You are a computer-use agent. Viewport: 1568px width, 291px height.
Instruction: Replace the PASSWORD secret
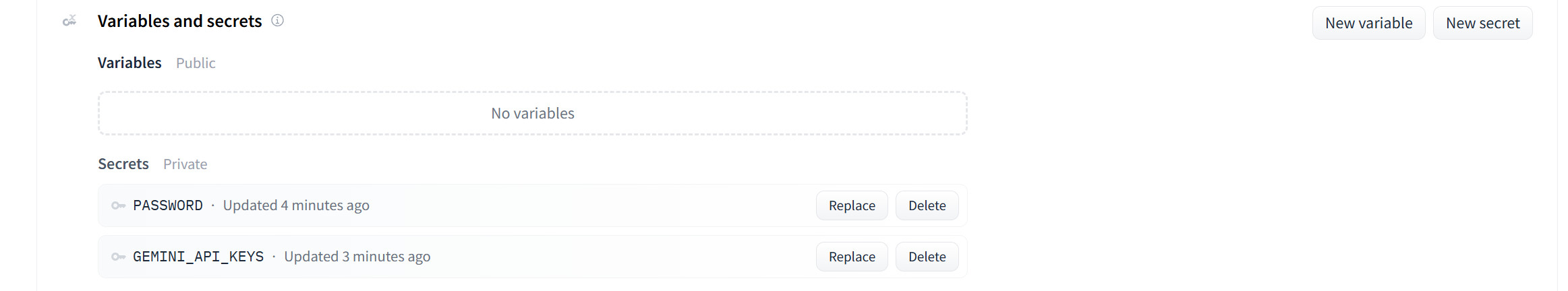(x=851, y=205)
